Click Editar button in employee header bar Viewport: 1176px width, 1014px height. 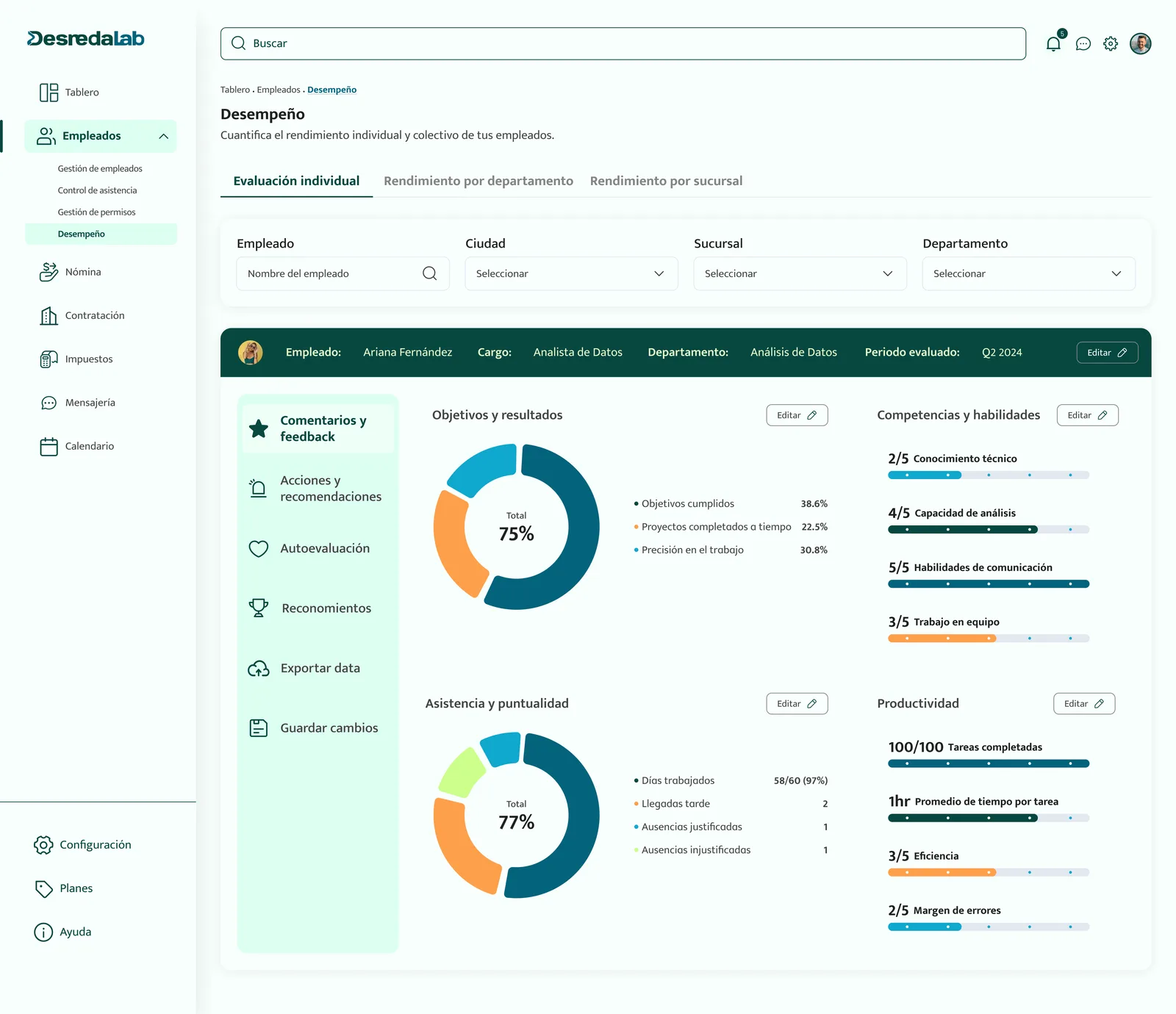[1107, 353]
